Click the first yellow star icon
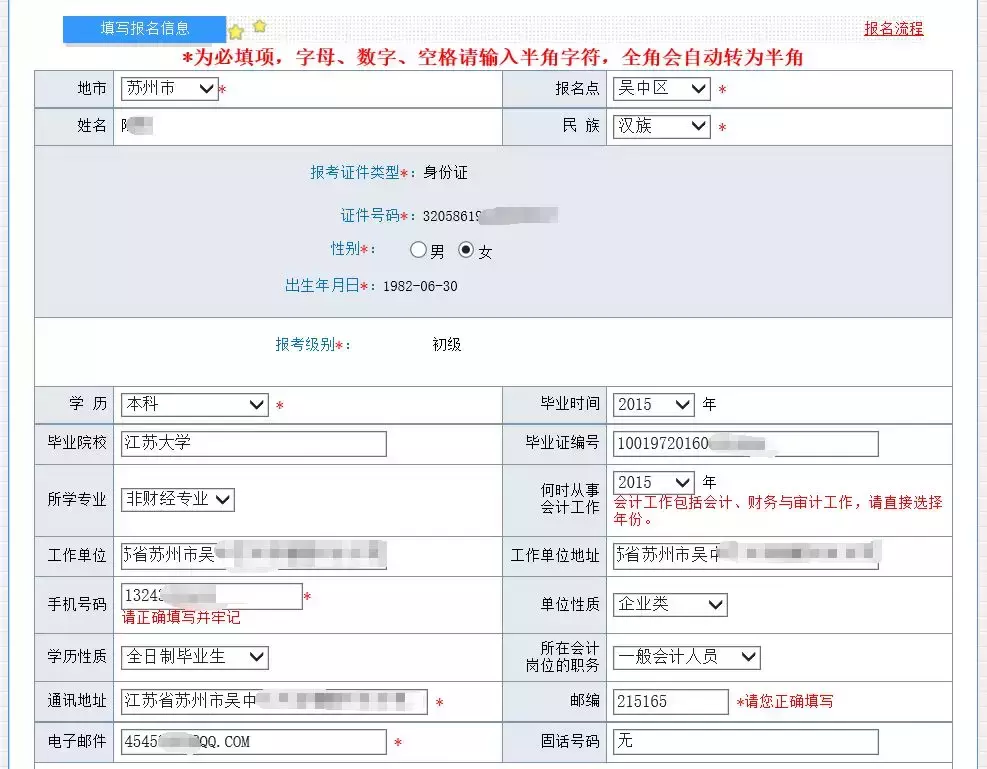Viewport: 987px width, 769px height. (236, 30)
